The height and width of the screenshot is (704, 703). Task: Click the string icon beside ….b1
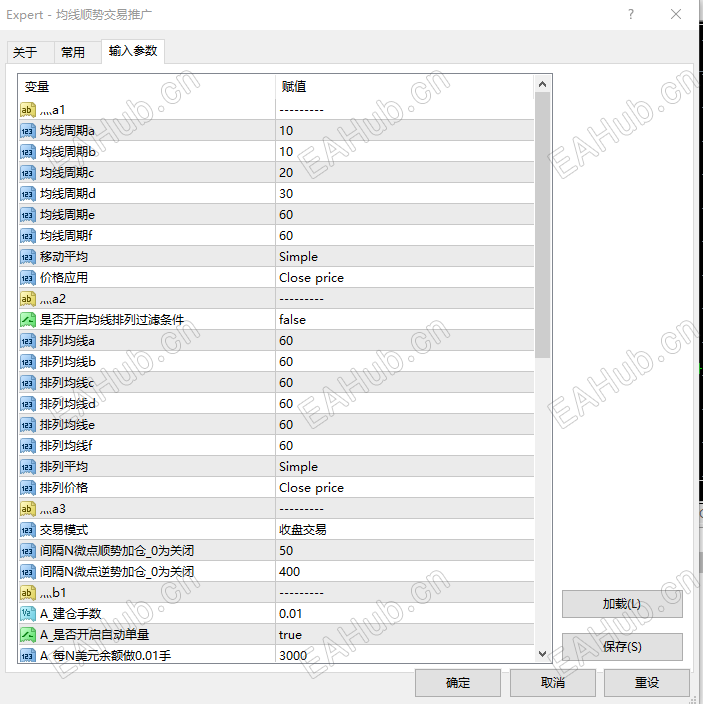coord(27,593)
